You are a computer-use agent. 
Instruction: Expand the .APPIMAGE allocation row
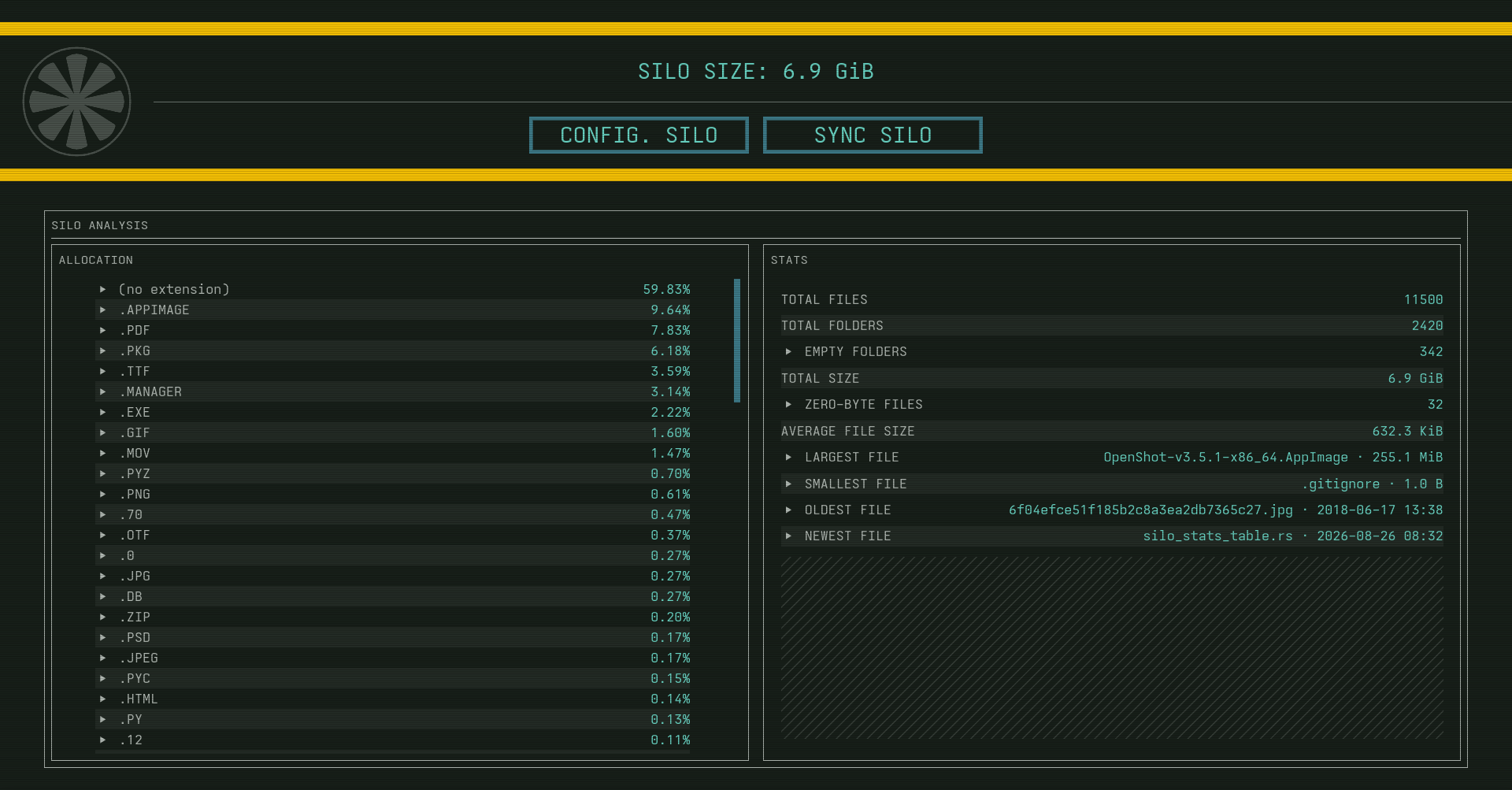[103, 310]
